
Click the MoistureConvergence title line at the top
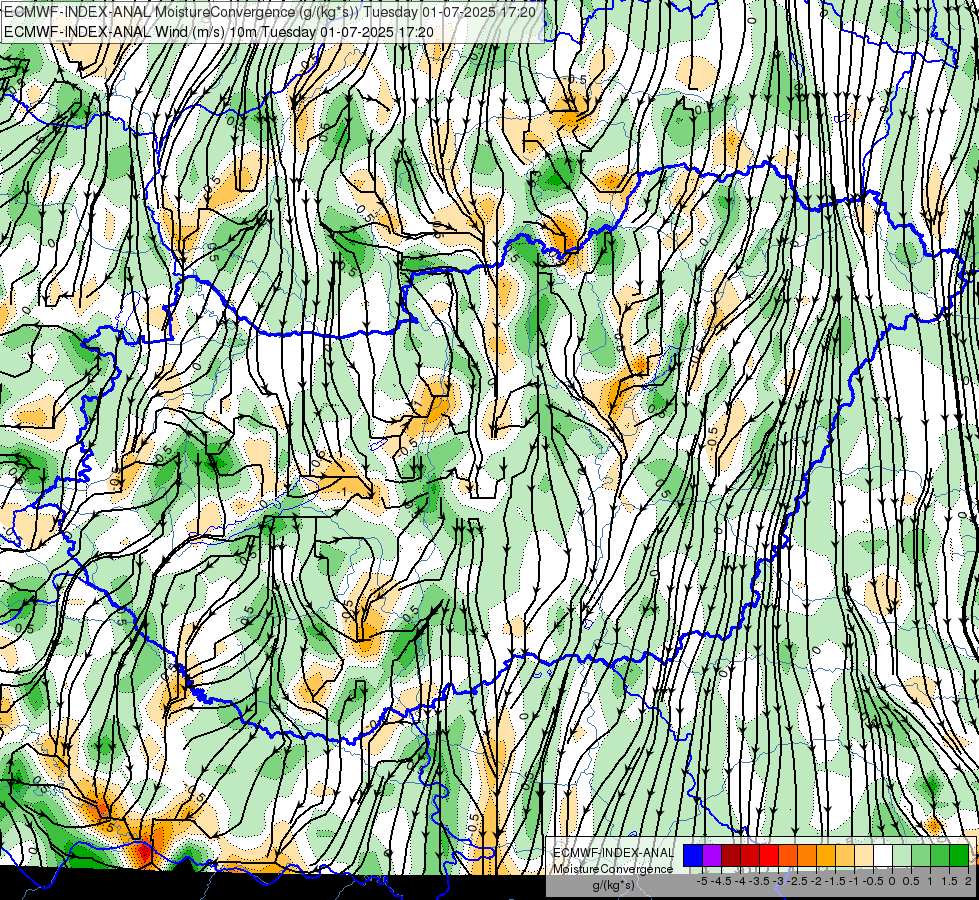(x=270, y=12)
